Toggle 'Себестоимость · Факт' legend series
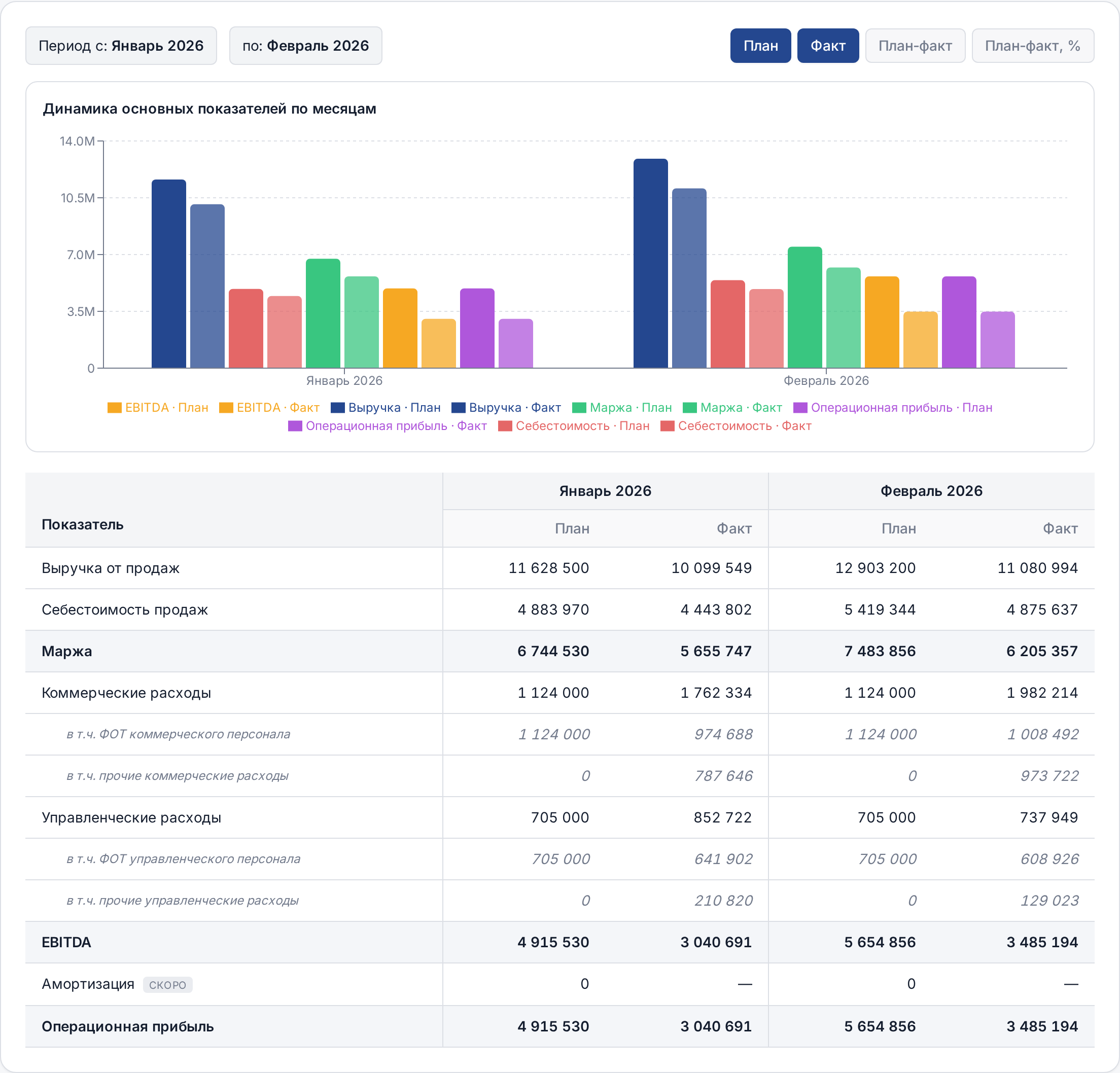 736,425
